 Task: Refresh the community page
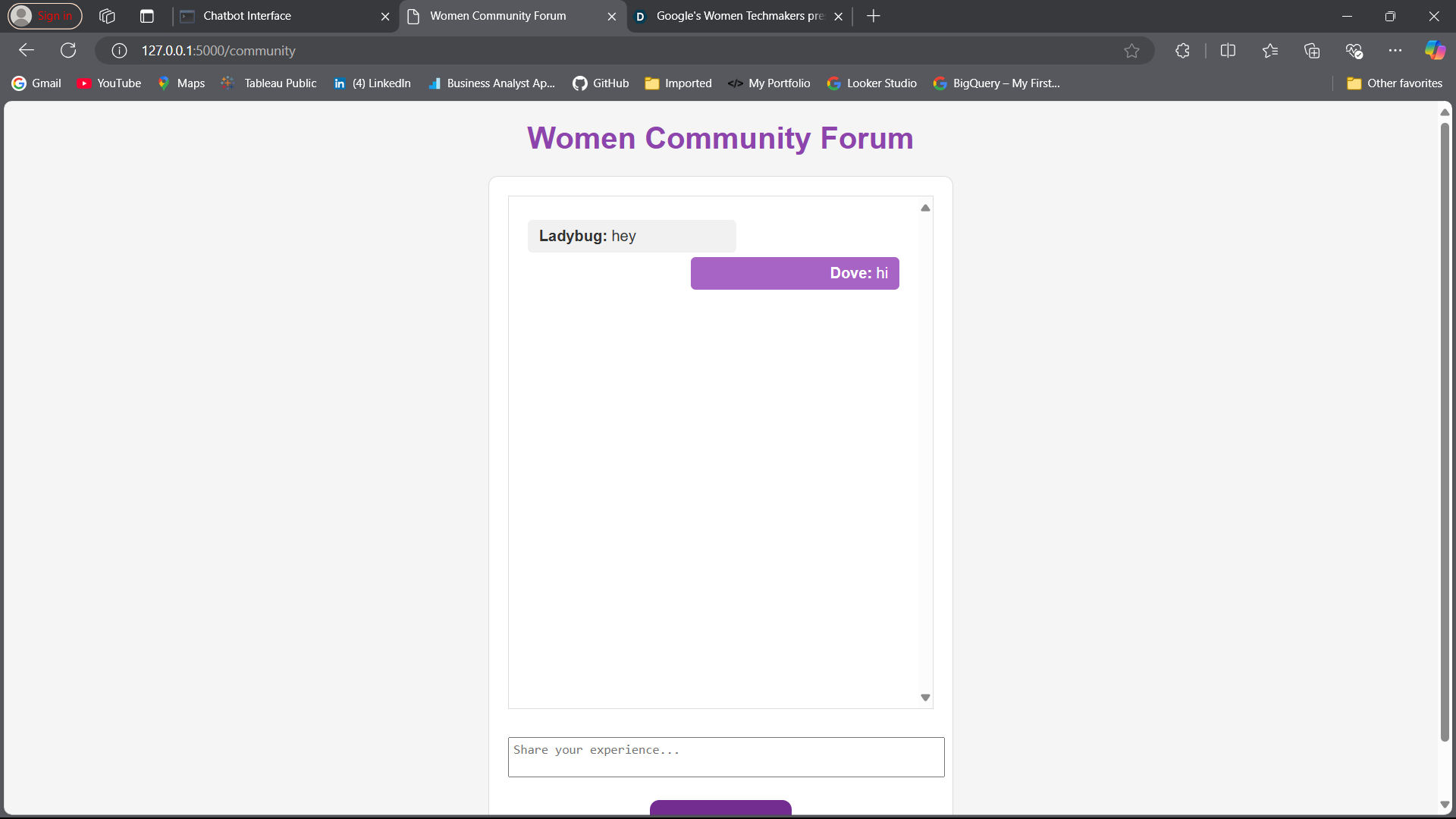68,50
